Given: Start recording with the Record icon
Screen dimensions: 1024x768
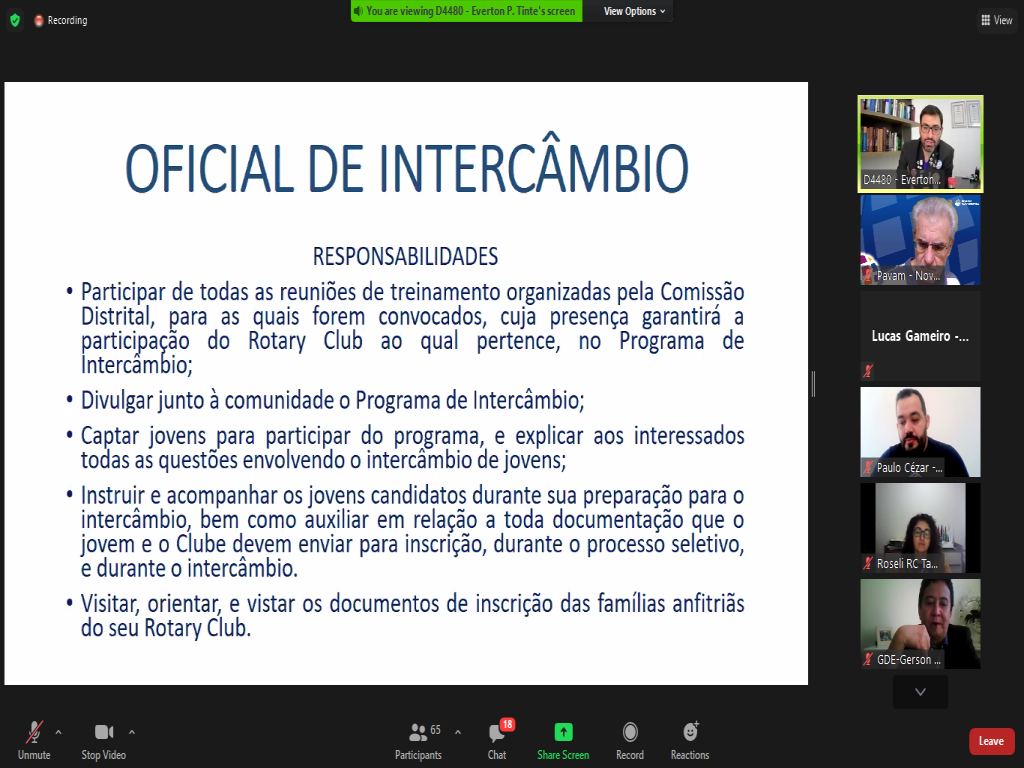Looking at the screenshot, I should 630,740.
